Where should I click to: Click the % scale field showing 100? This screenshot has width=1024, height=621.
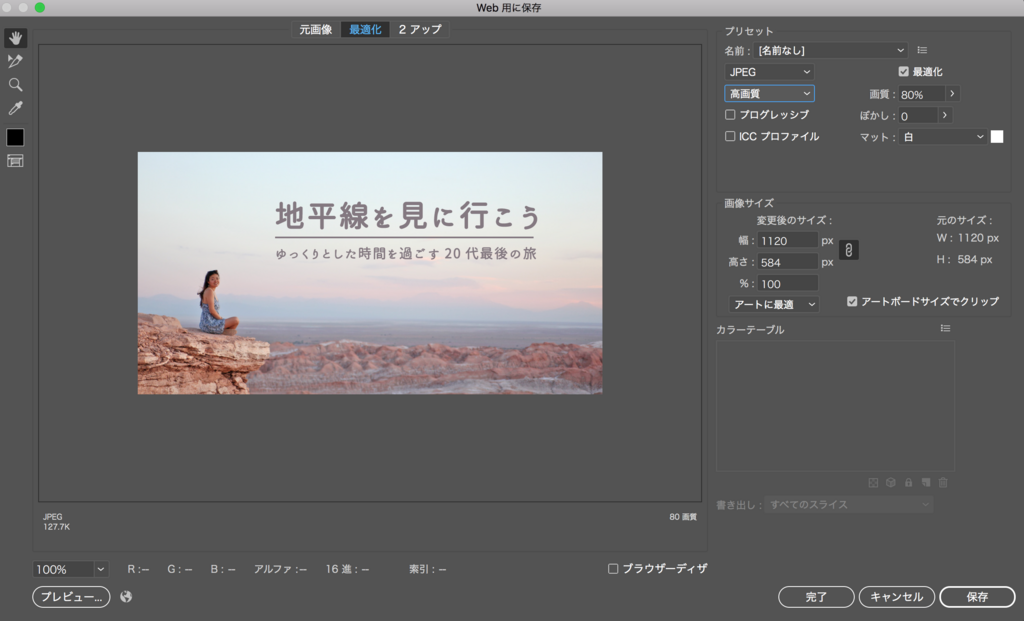coord(788,283)
